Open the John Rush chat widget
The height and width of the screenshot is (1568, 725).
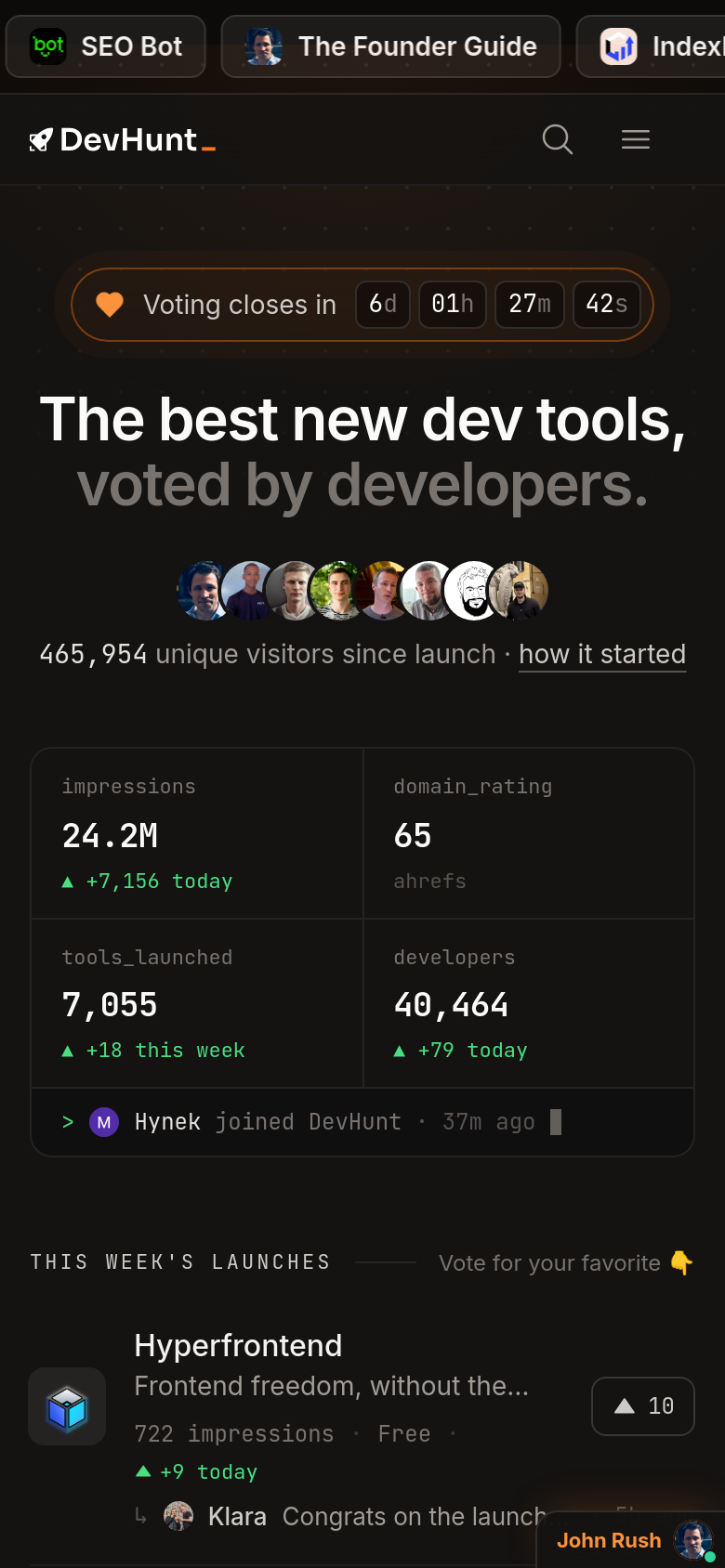(x=631, y=1540)
